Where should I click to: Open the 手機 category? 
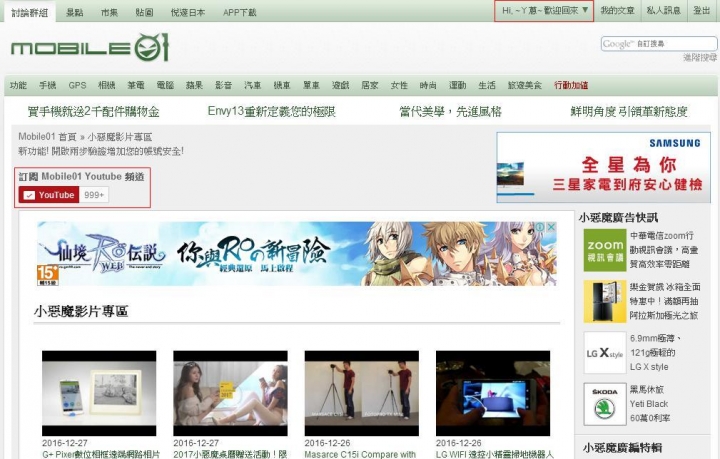[x=48, y=85]
